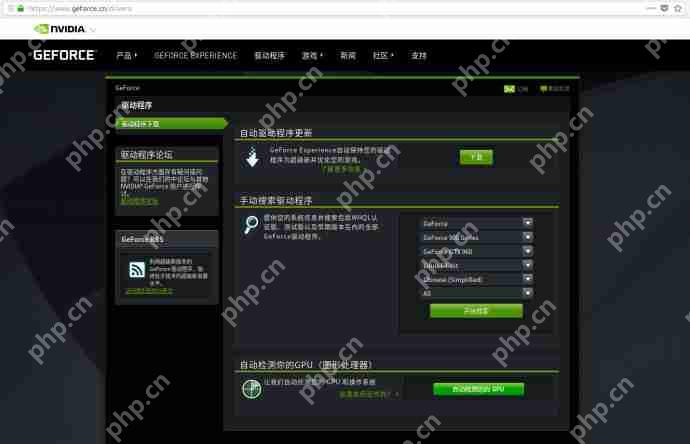The height and width of the screenshot is (444, 690).
Task: Open the green RSS subscription link below feed
Action: (x=149, y=291)
